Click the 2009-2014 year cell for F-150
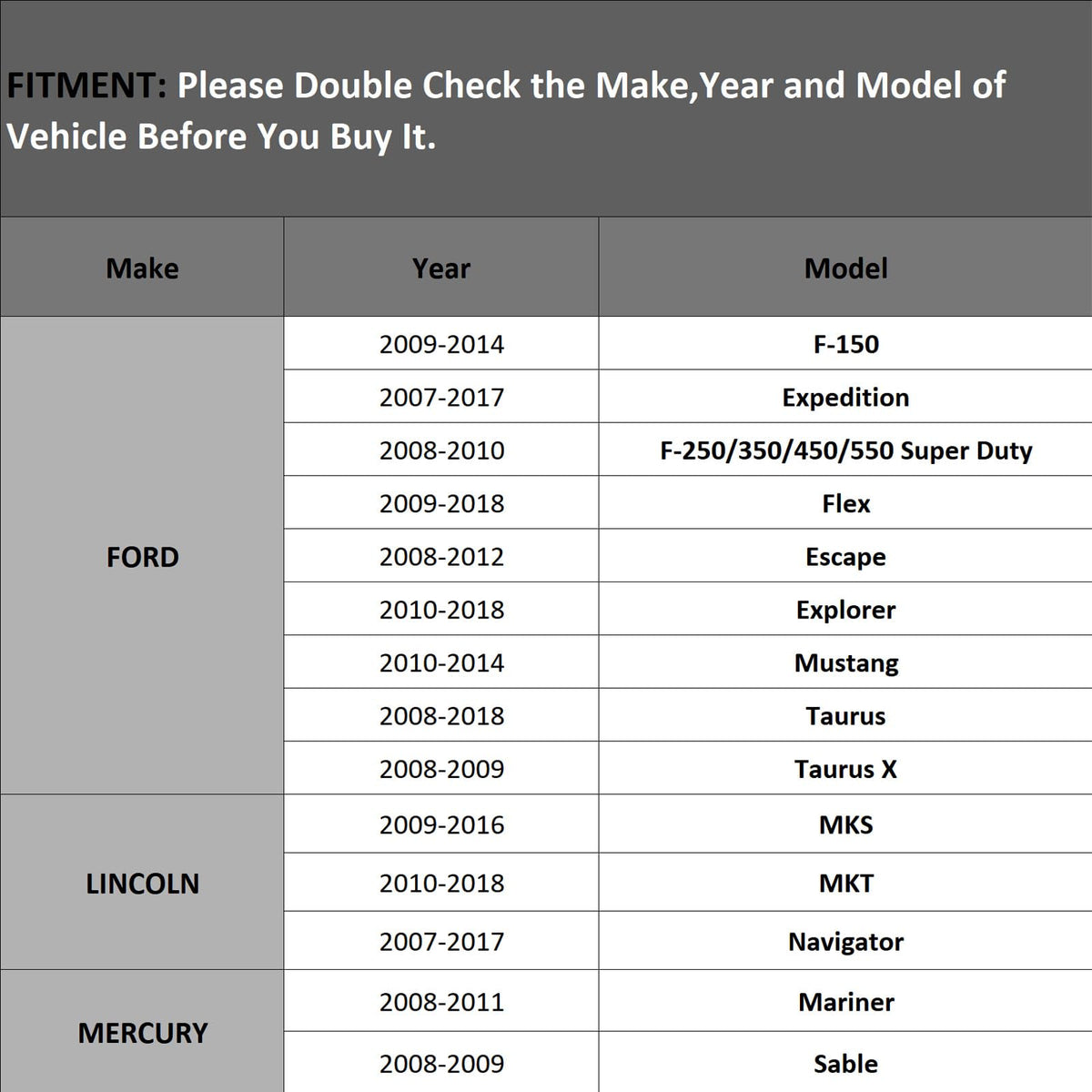 tap(441, 344)
